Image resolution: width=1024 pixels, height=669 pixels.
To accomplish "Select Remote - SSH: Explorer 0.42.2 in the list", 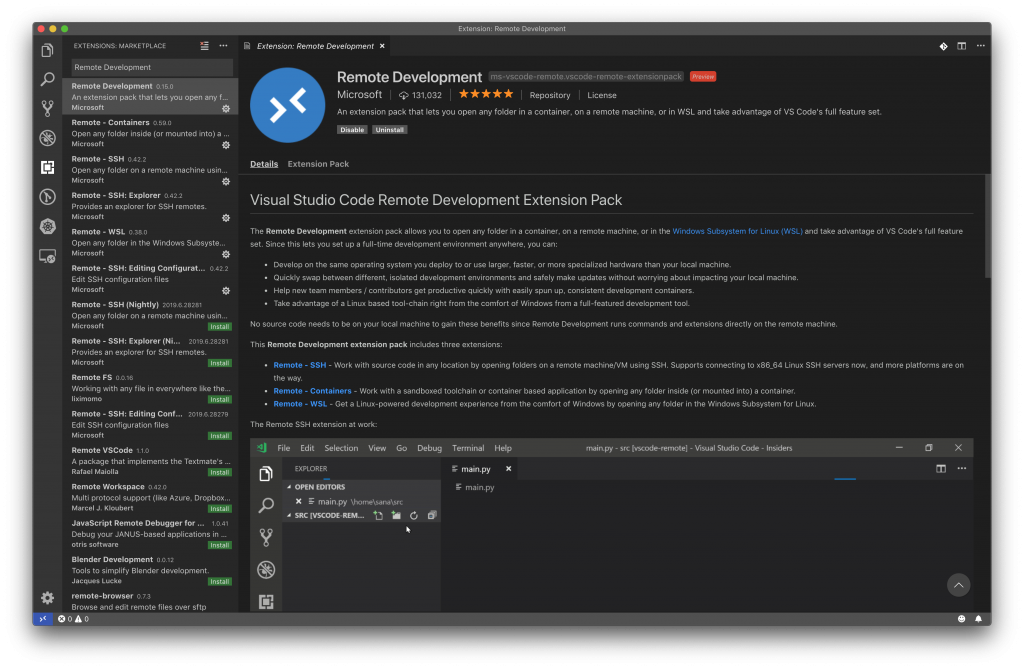I will tap(150, 206).
